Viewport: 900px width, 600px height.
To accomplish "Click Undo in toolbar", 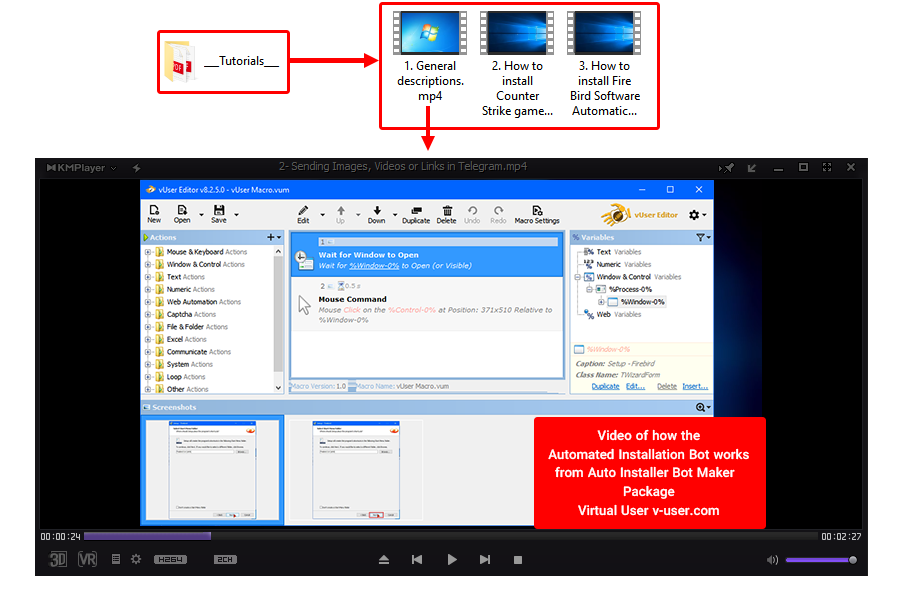I will [x=472, y=214].
